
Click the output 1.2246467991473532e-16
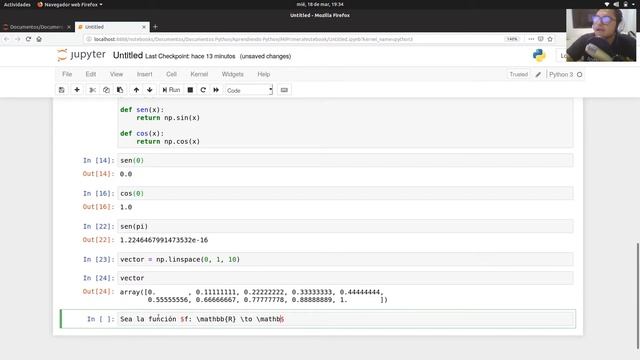pyautogui.click(x=164, y=240)
